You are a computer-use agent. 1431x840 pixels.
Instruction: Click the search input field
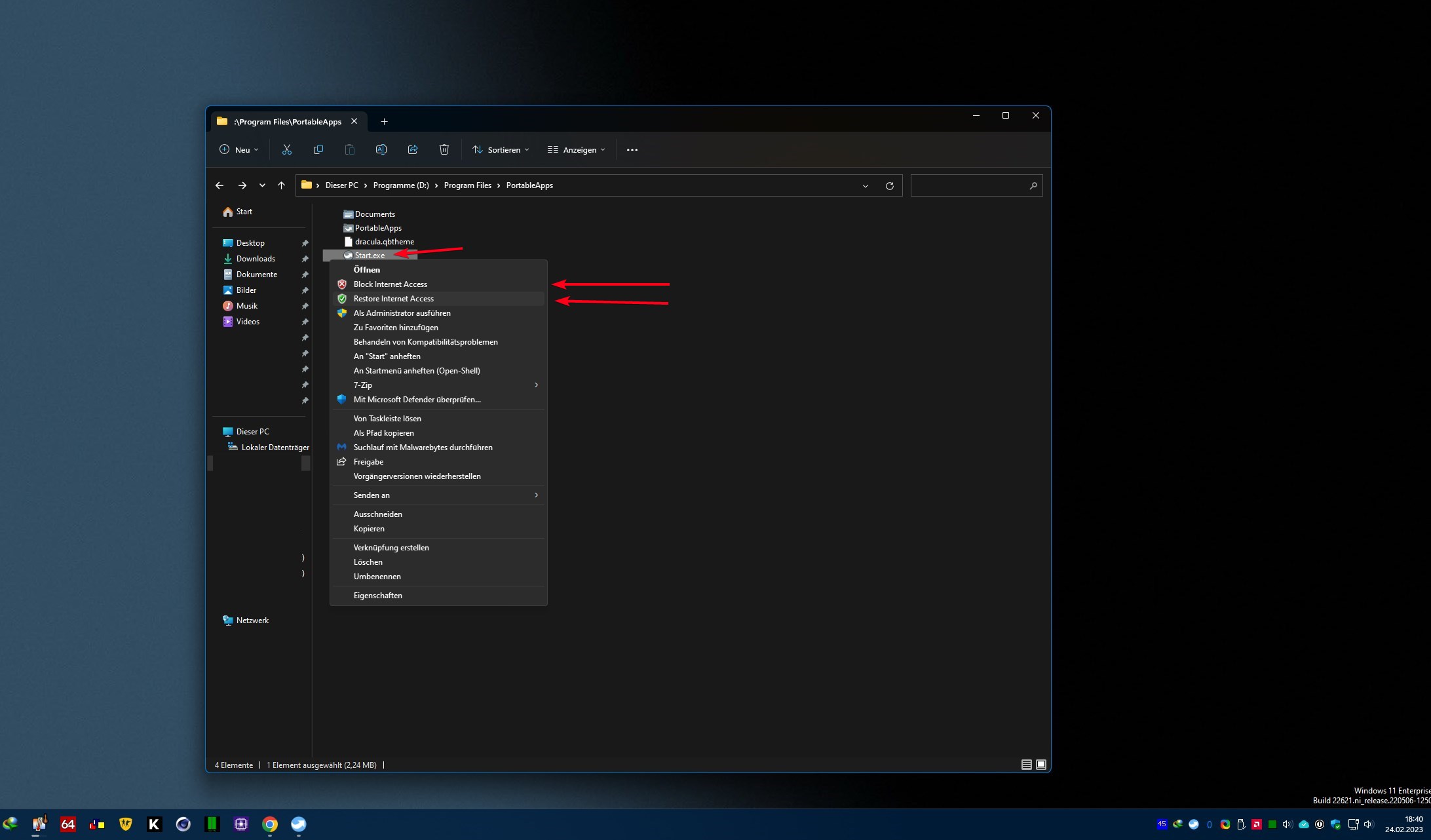click(968, 186)
